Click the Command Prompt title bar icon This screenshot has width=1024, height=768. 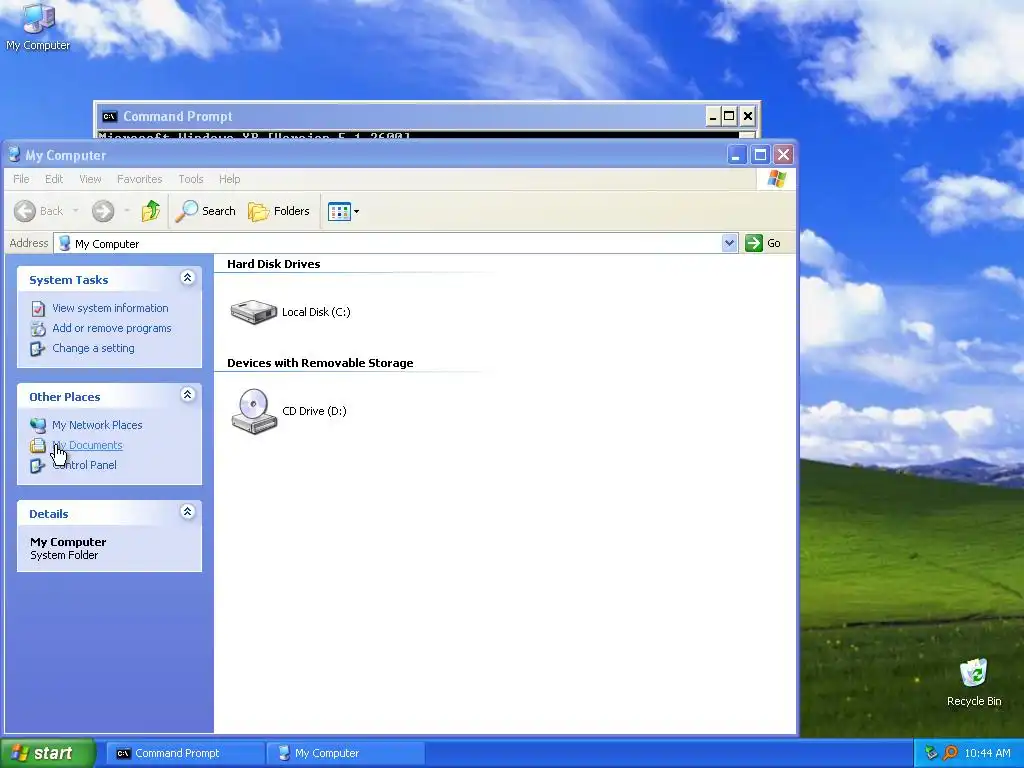tap(109, 116)
